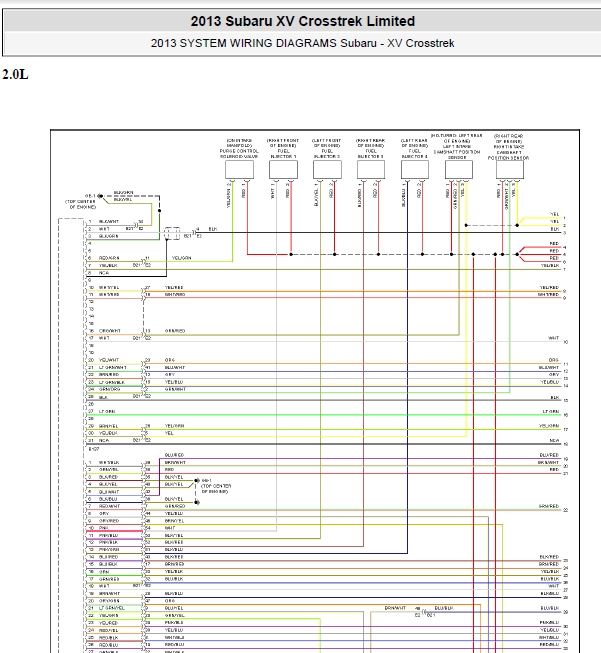601x653 pixels.
Task: Click the 'RED/GRN' label at top pin 6
Action: [x=109, y=258]
